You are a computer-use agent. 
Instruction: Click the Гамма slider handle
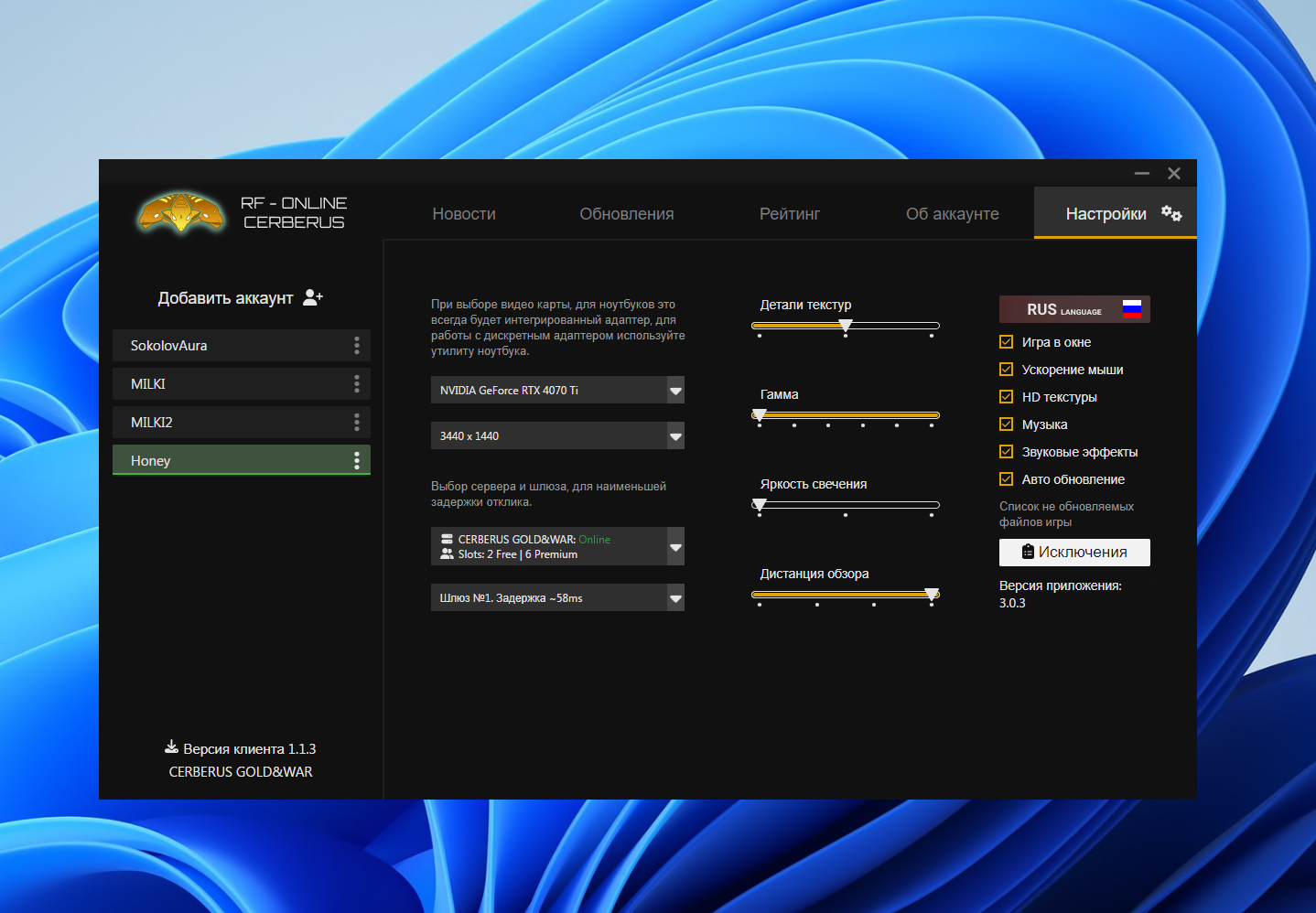click(759, 415)
